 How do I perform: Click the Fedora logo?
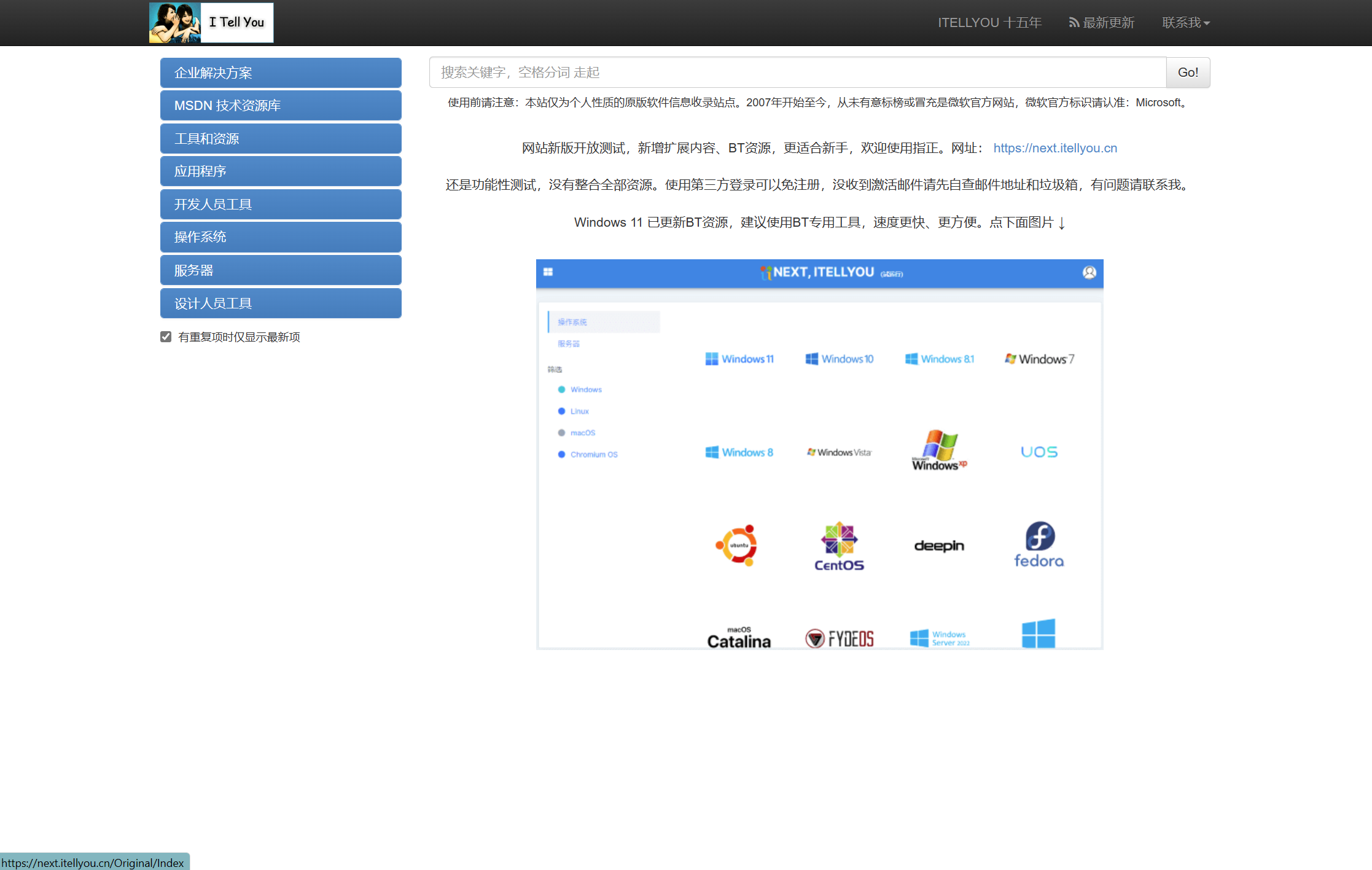point(1039,545)
